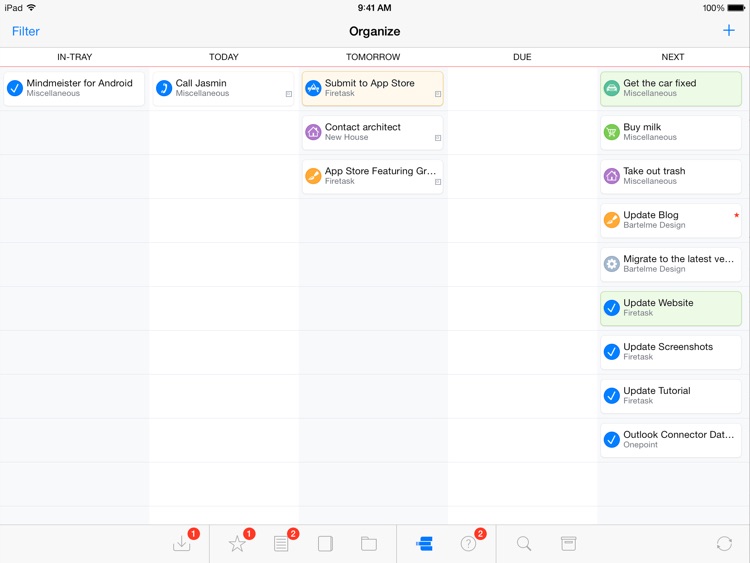Tap the list view icon with badge 2
Screen dimensions: 750x563
pos(281,543)
